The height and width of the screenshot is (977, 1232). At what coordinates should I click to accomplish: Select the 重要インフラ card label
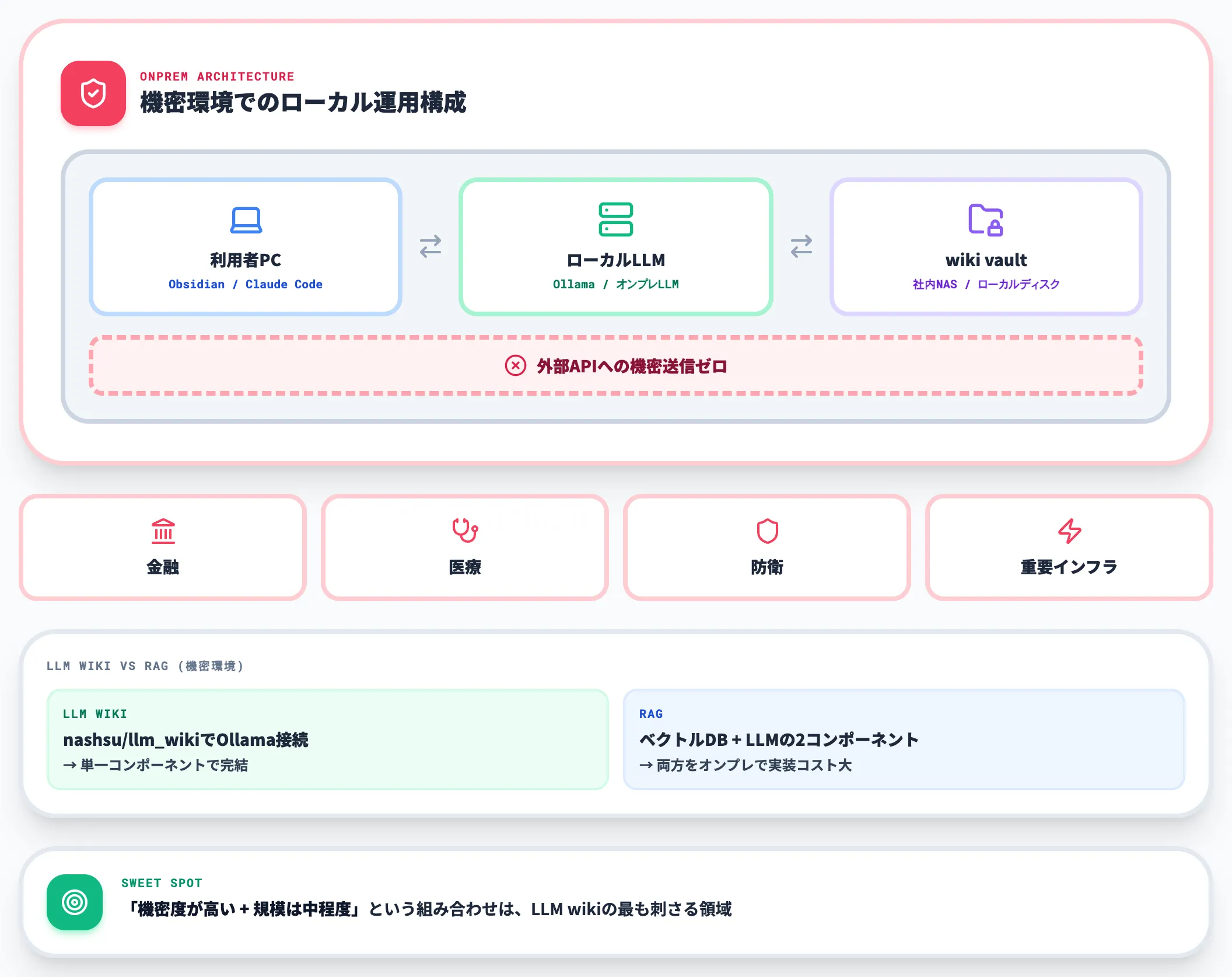(x=1069, y=567)
